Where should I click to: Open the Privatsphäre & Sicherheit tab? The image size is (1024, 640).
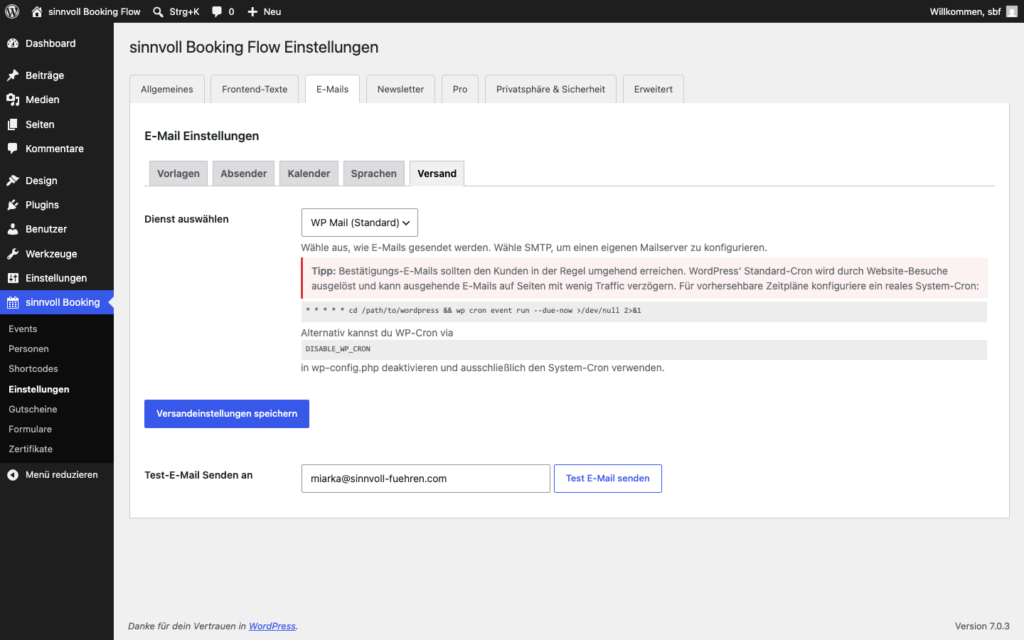551,89
